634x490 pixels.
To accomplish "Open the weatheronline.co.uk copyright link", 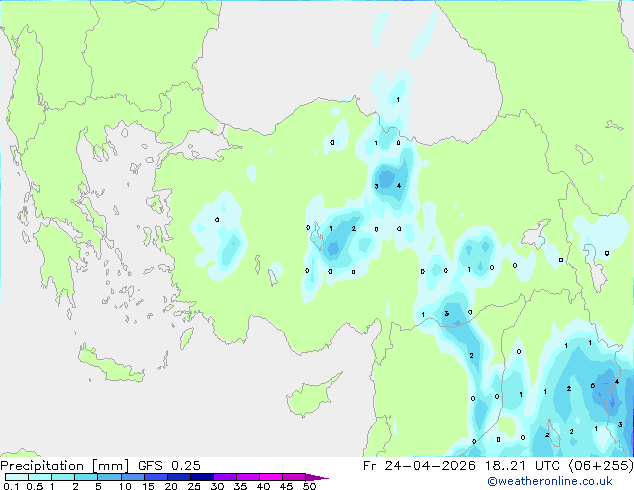I will (549, 481).
